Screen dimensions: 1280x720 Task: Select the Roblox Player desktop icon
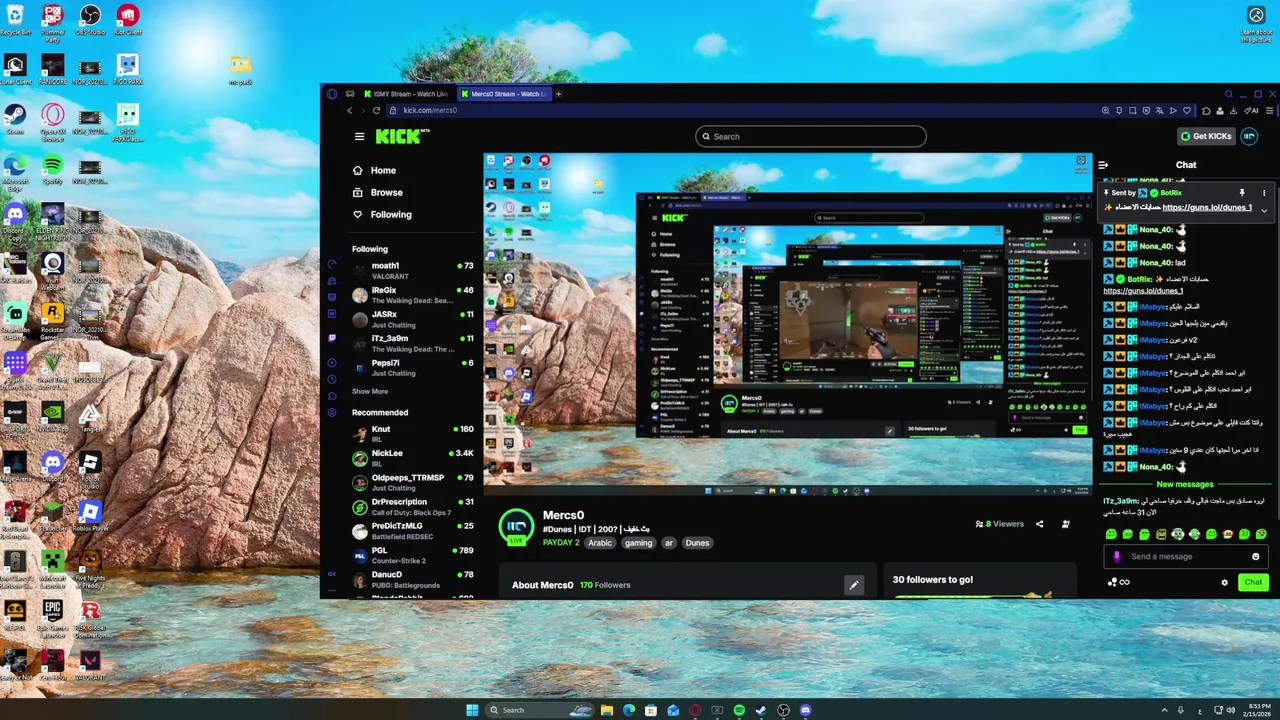point(90,516)
